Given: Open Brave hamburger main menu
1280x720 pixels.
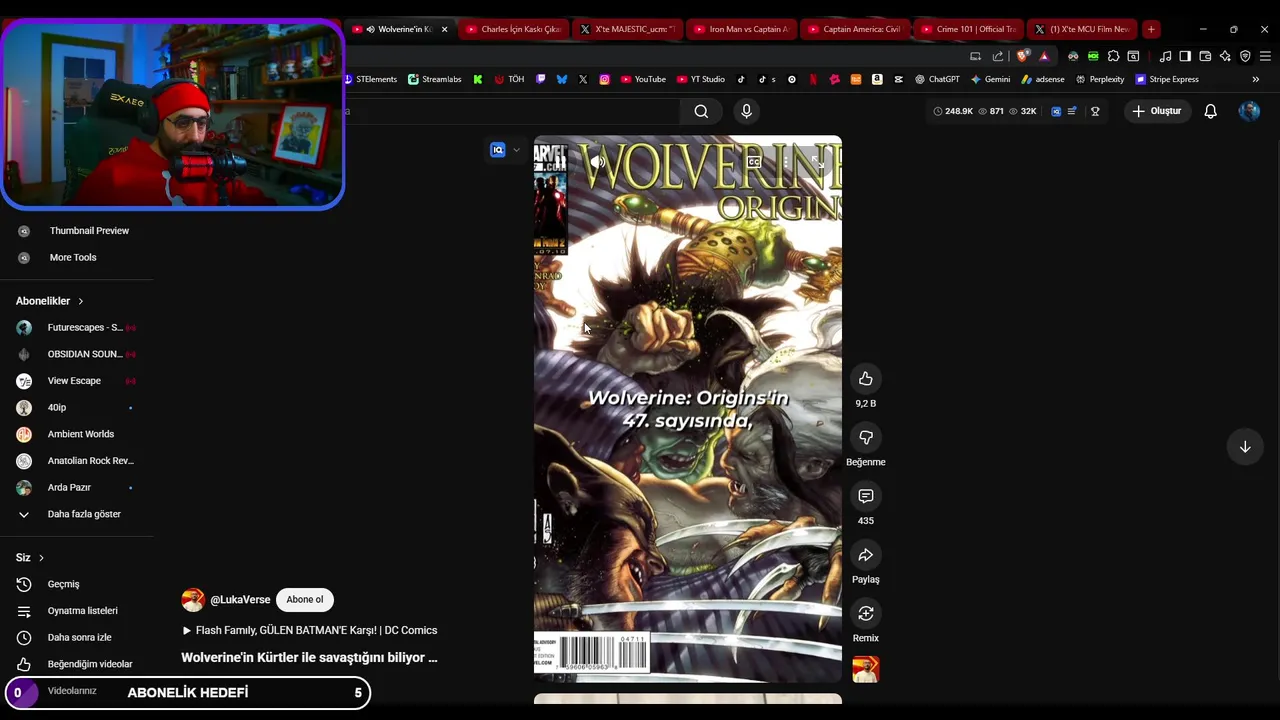Looking at the screenshot, I should 1265,56.
